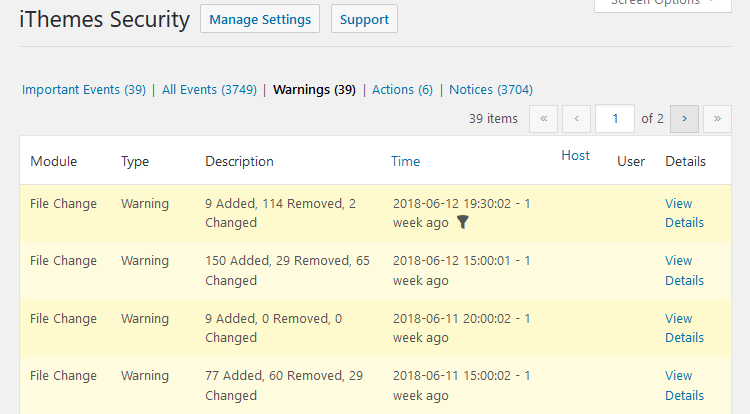Screen dimensions: 750x414
Task: Go to previous page arrow
Action: (576, 119)
